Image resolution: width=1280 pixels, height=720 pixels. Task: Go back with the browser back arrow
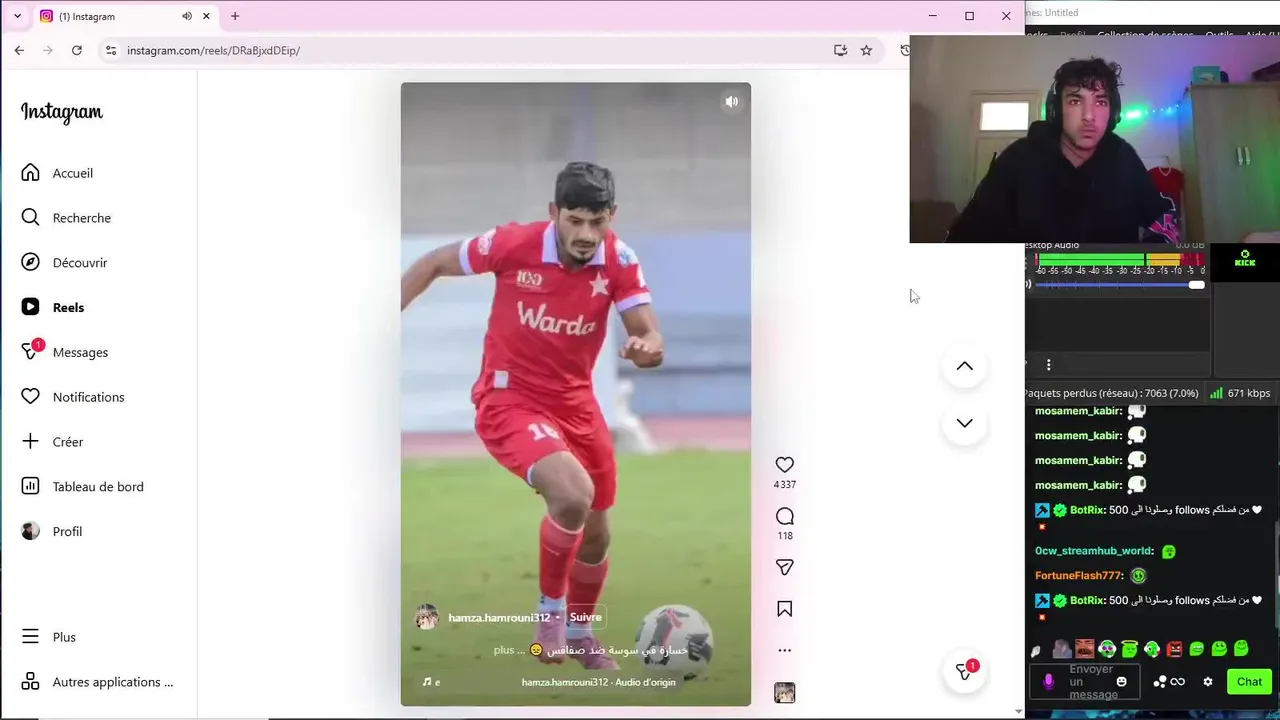coord(19,50)
